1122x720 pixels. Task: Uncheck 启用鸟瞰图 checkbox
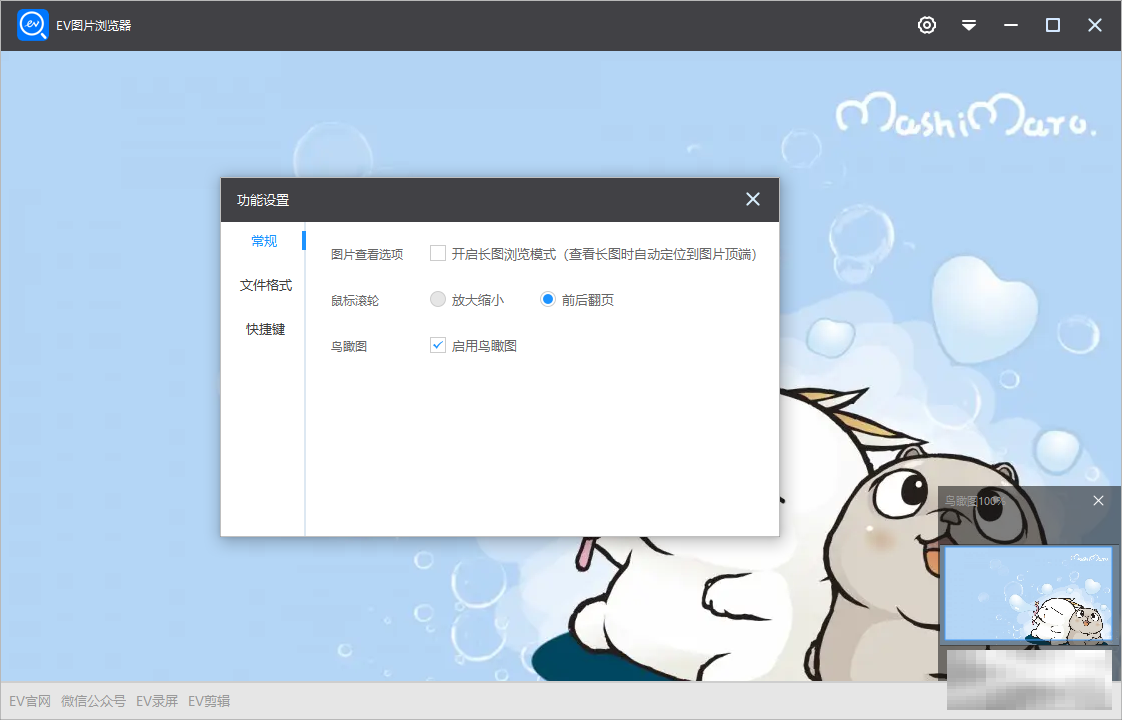[438, 345]
